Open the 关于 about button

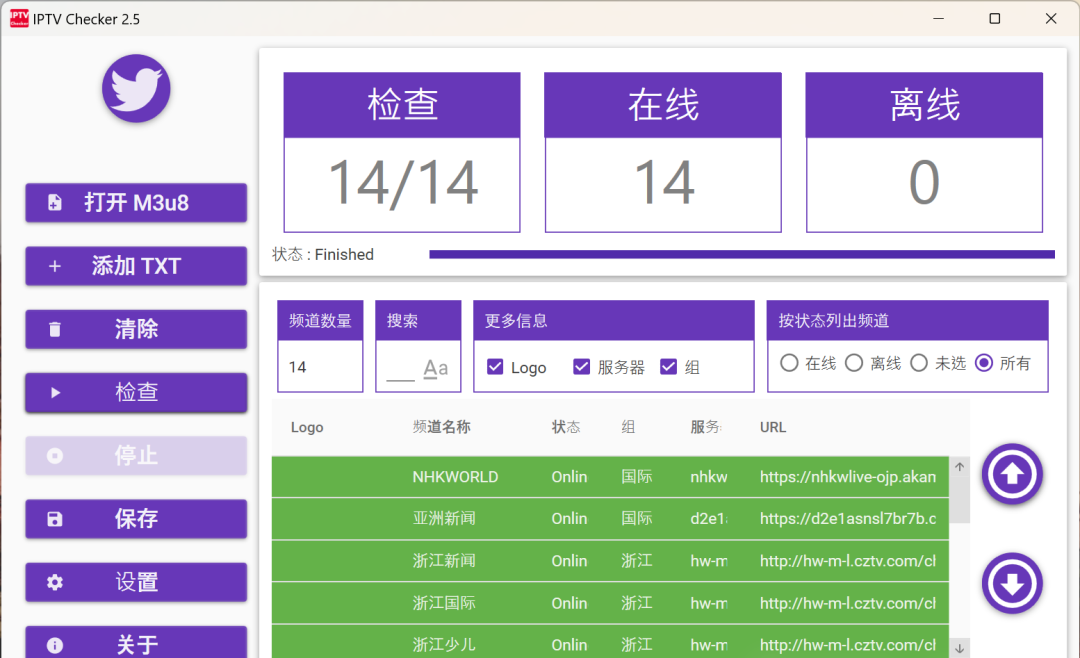point(136,642)
